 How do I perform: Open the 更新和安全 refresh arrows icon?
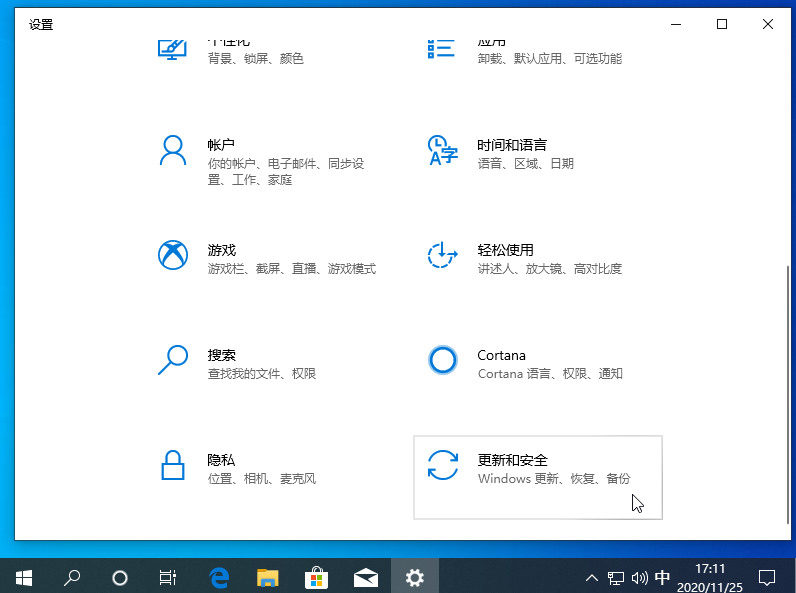tap(442, 465)
